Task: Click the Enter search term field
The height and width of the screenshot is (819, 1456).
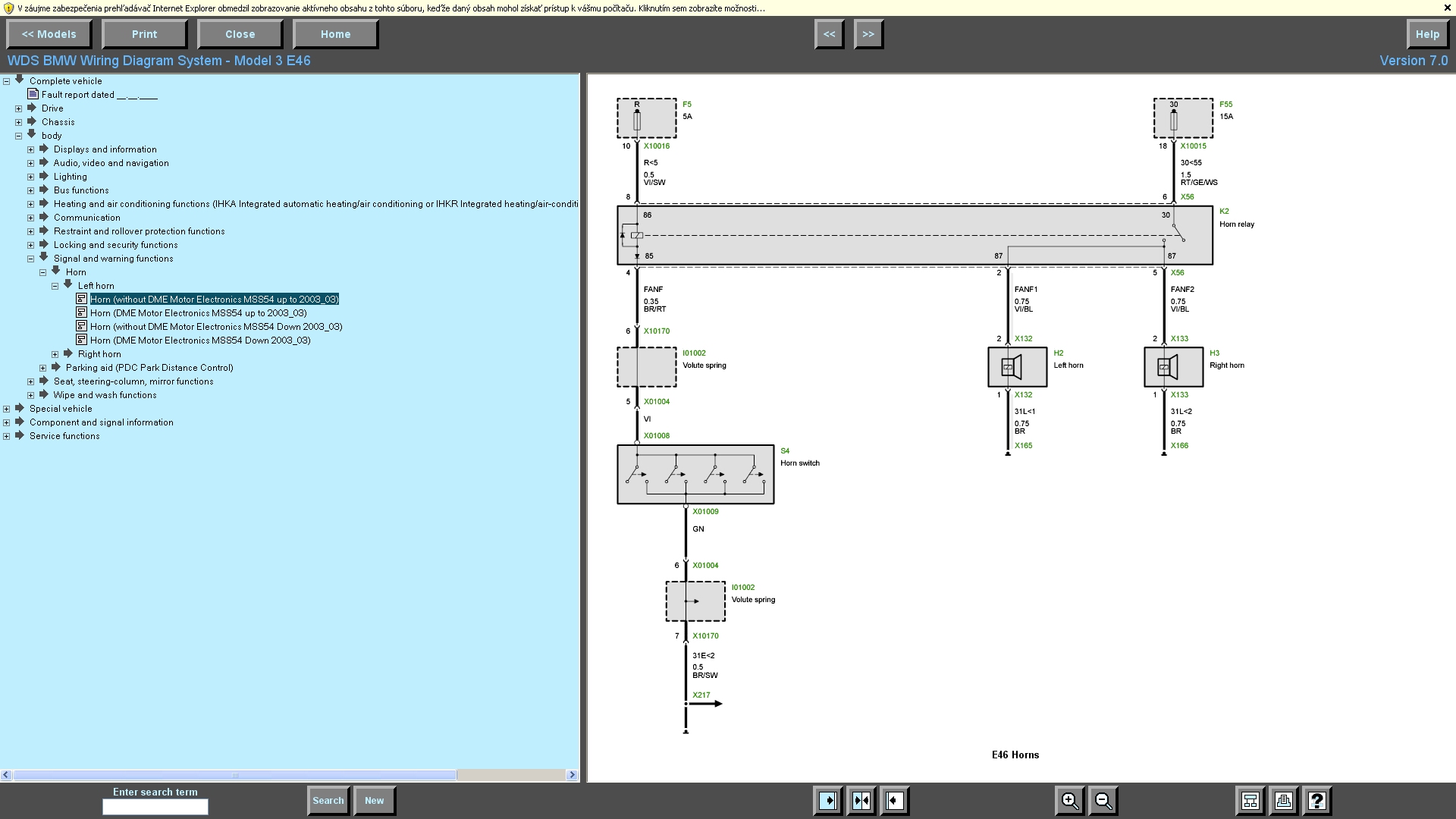Action: click(x=155, y=807)
